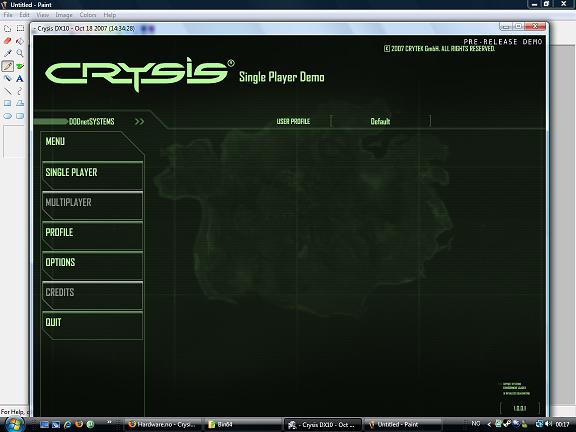Switch to the Crysis DX10 taskbar button

pyautogui.click(x=322, y=425)
